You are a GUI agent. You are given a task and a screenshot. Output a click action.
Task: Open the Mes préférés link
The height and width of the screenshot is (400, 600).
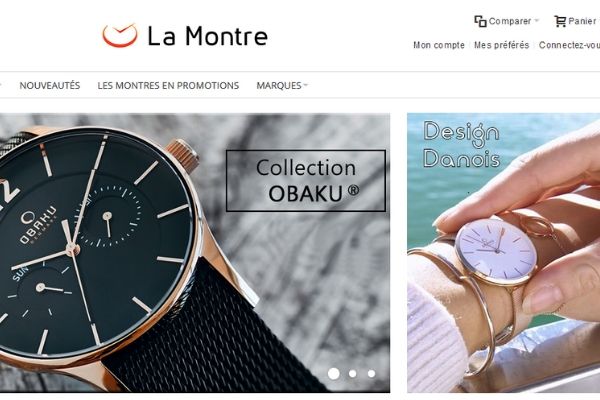pyautogui.click(x=501, y=45)
